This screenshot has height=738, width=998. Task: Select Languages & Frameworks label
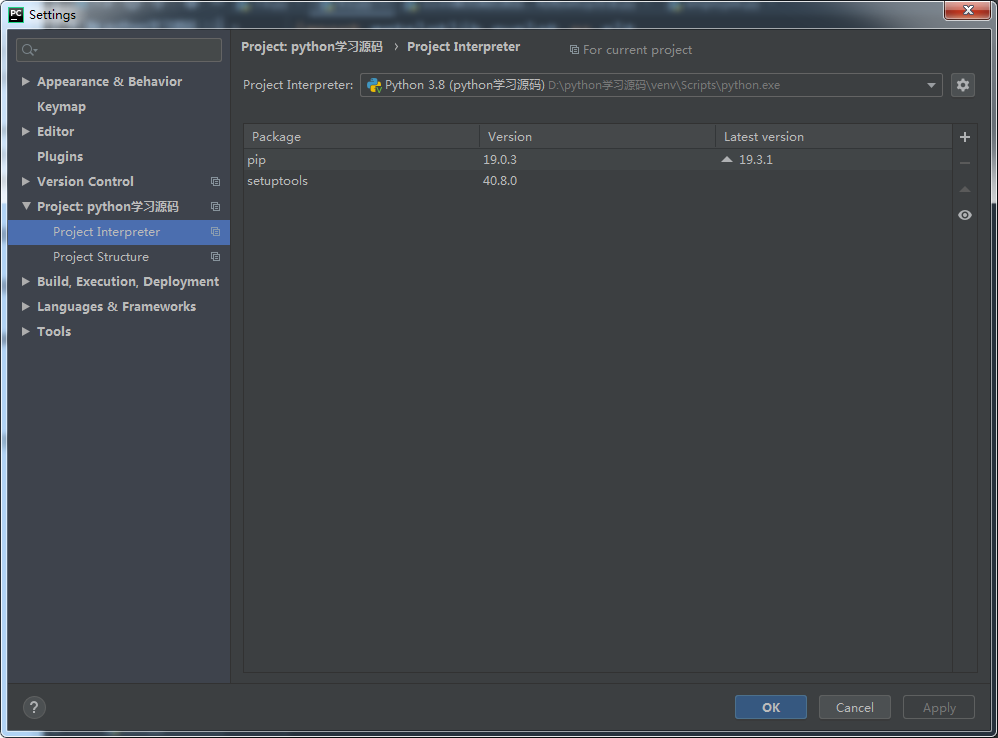pos(116,306)
